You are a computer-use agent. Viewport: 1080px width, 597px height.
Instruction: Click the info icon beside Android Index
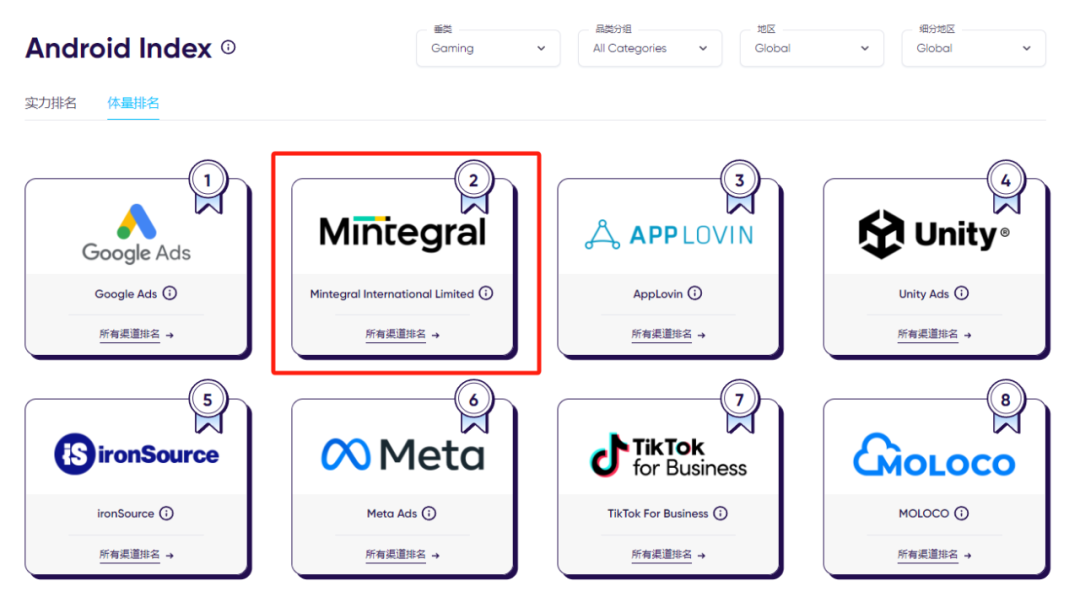pos(228,48)
